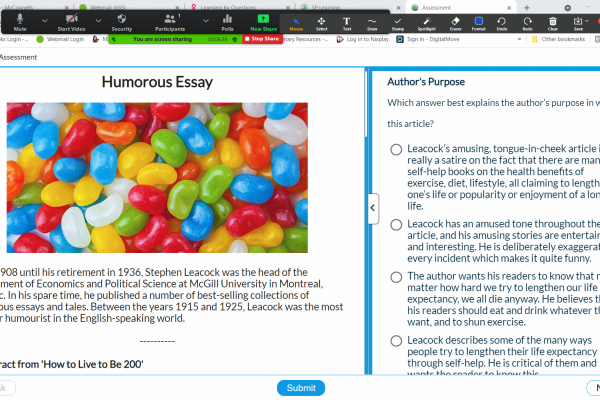Select the Text annotation tool
This screenshot has height=400, width=600.
coord(347,21)
